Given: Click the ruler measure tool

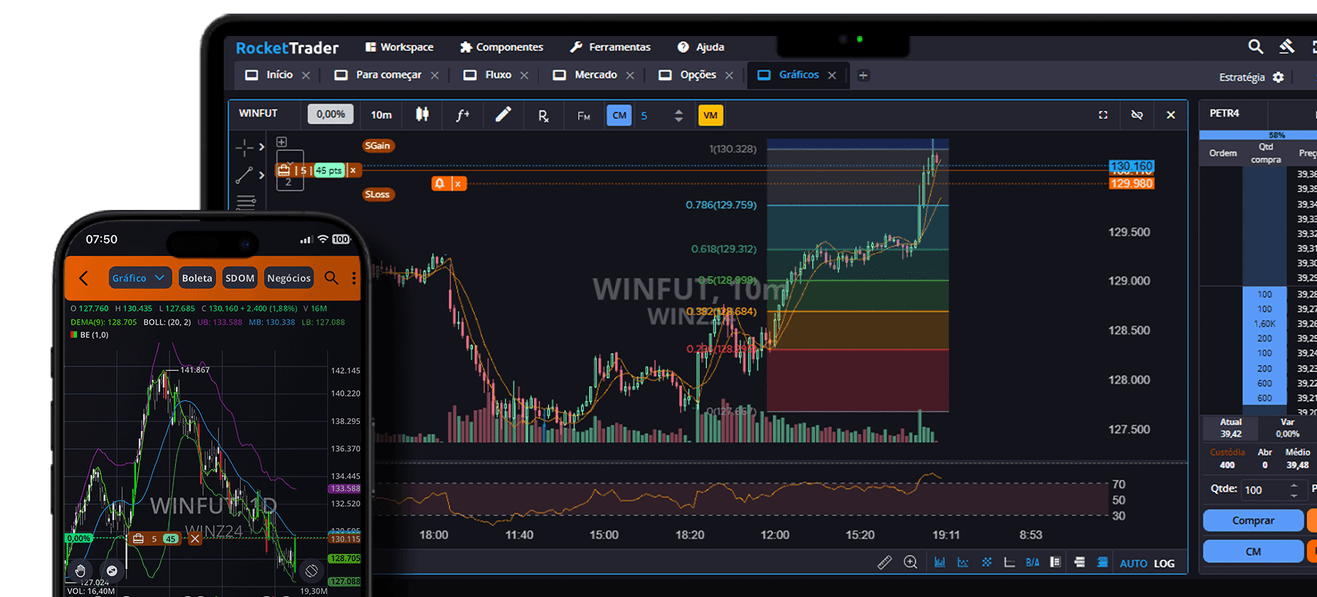Looking at the screenshot, I should (x=884, y=563).
